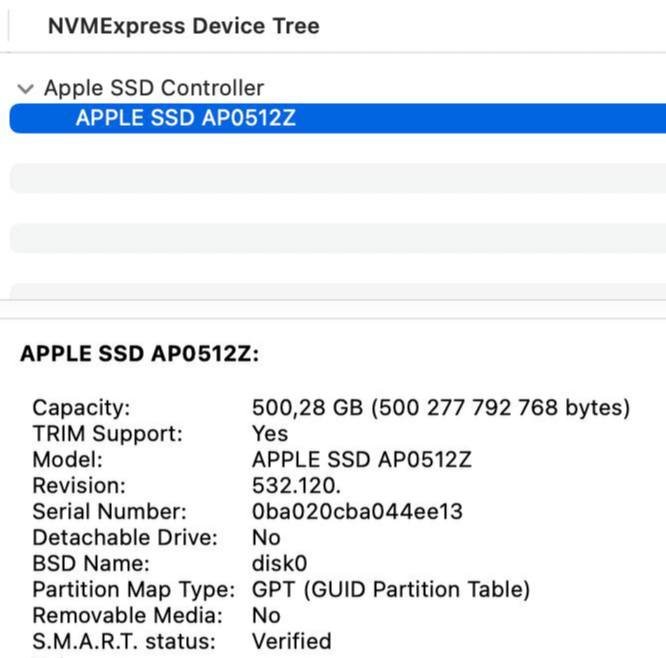
Task: Click the TRIM Support value Yes
Action: coord(270,434)
